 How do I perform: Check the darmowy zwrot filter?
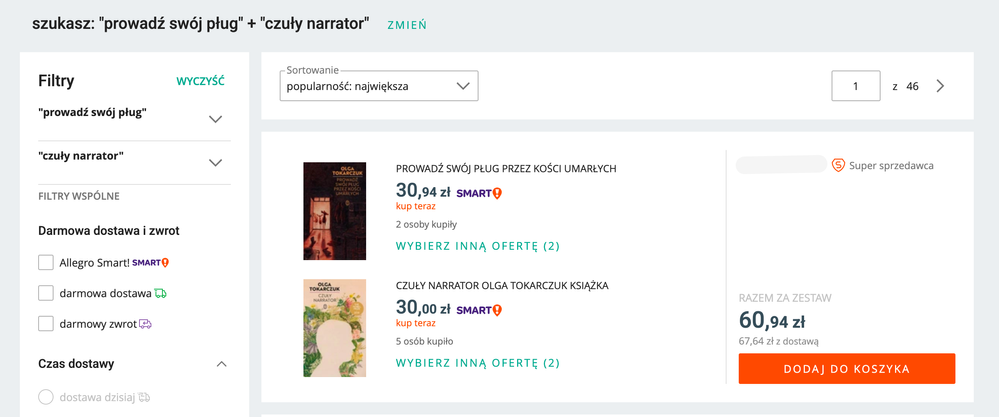coord(46,324)
